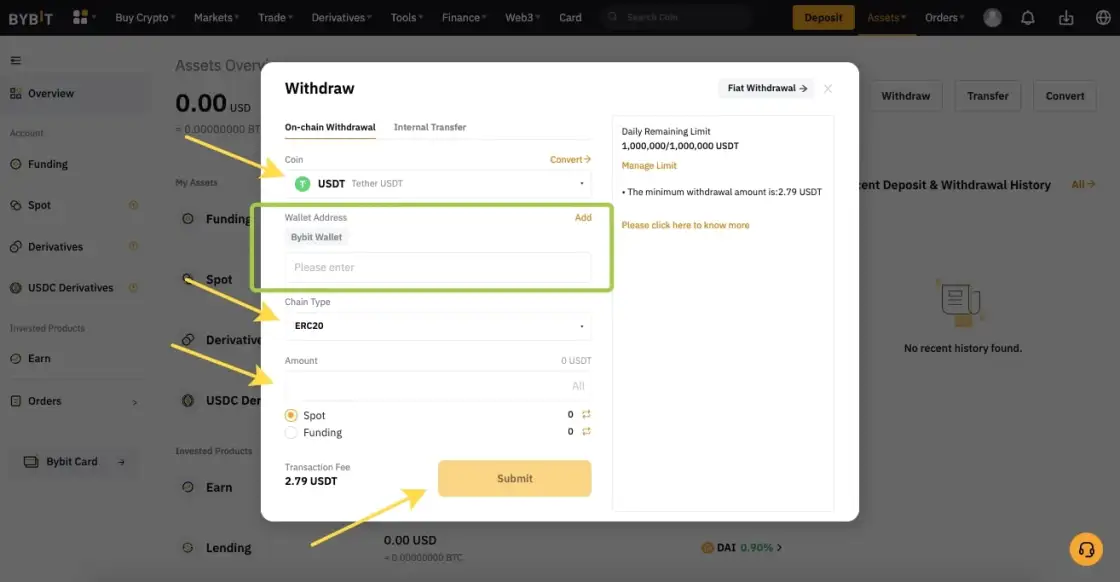
Task: Click the Derivatives icon in sidebar
Action: [x=16, y=246]
